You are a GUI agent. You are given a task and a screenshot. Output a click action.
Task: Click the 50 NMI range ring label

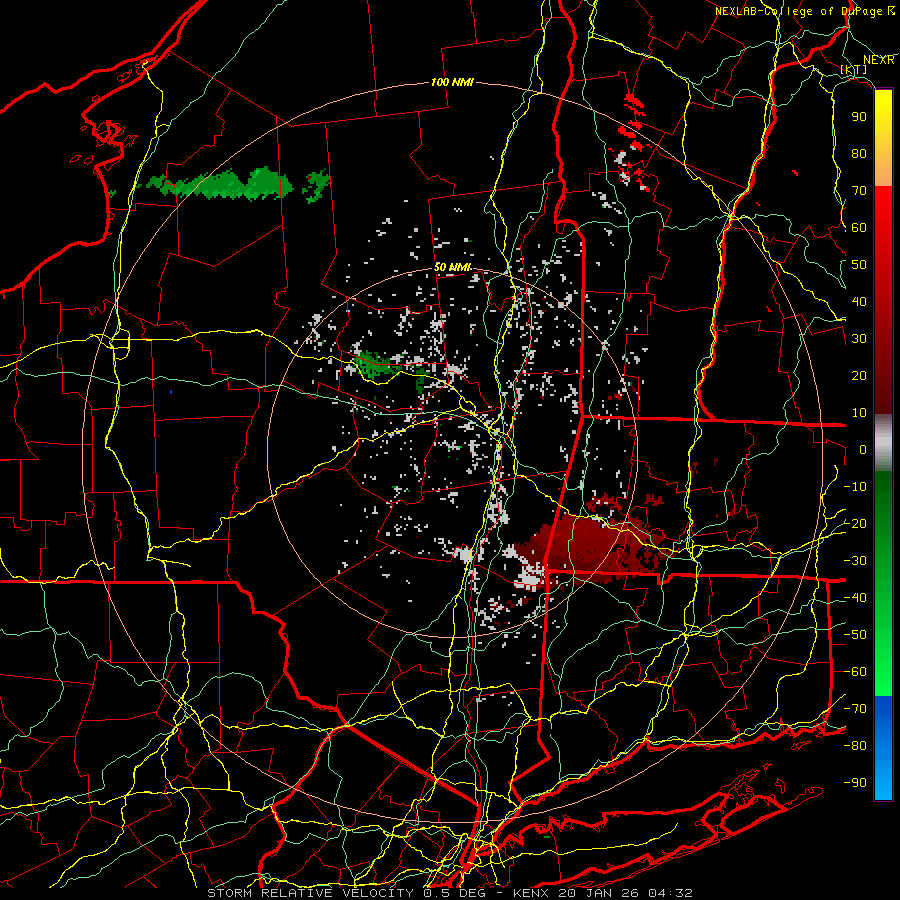pyautogui.click(x=452, y=267)
